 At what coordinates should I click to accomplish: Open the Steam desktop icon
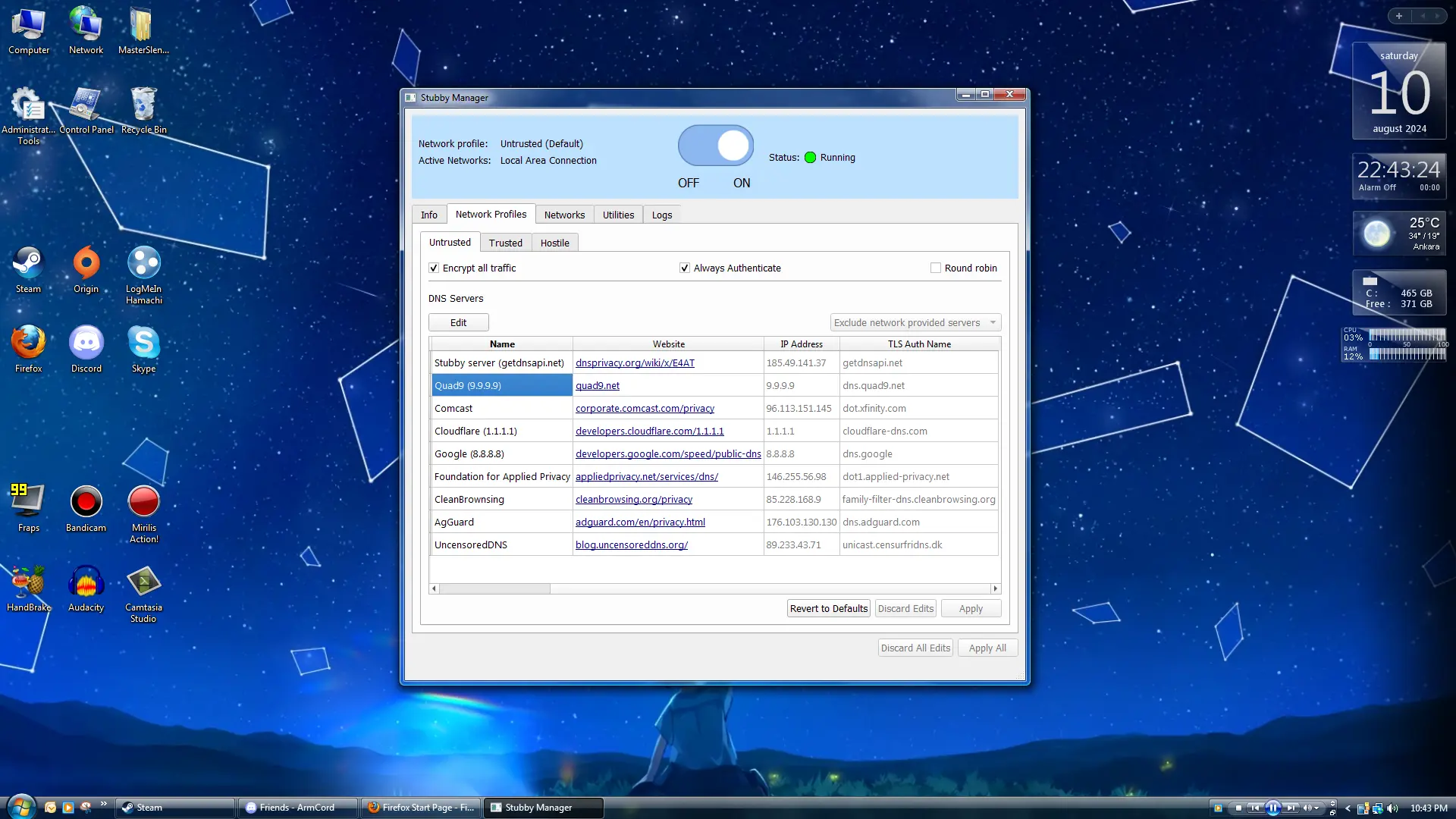[28, 270]
